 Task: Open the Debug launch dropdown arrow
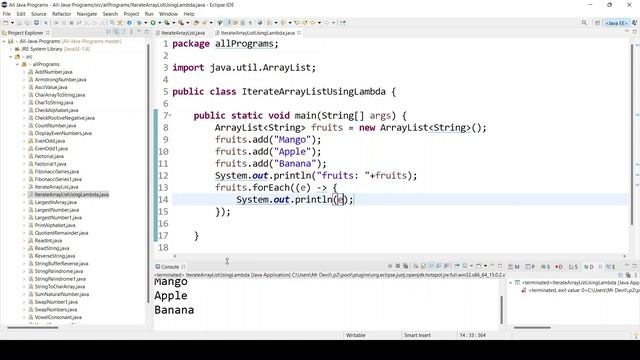click(x=145, y=23)
